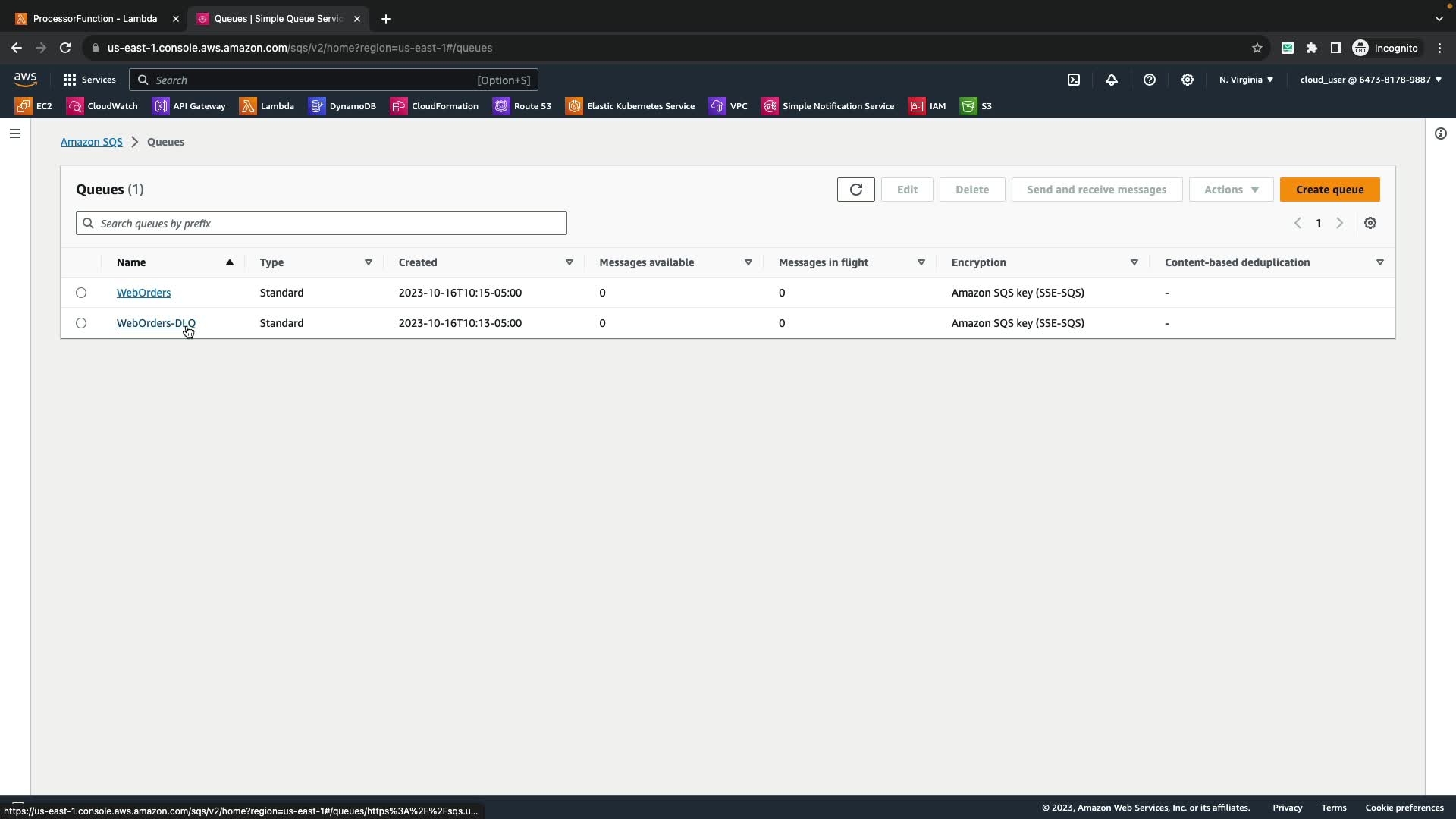
Task: Click the Create queue button
Action: [x=1329, y=190]
